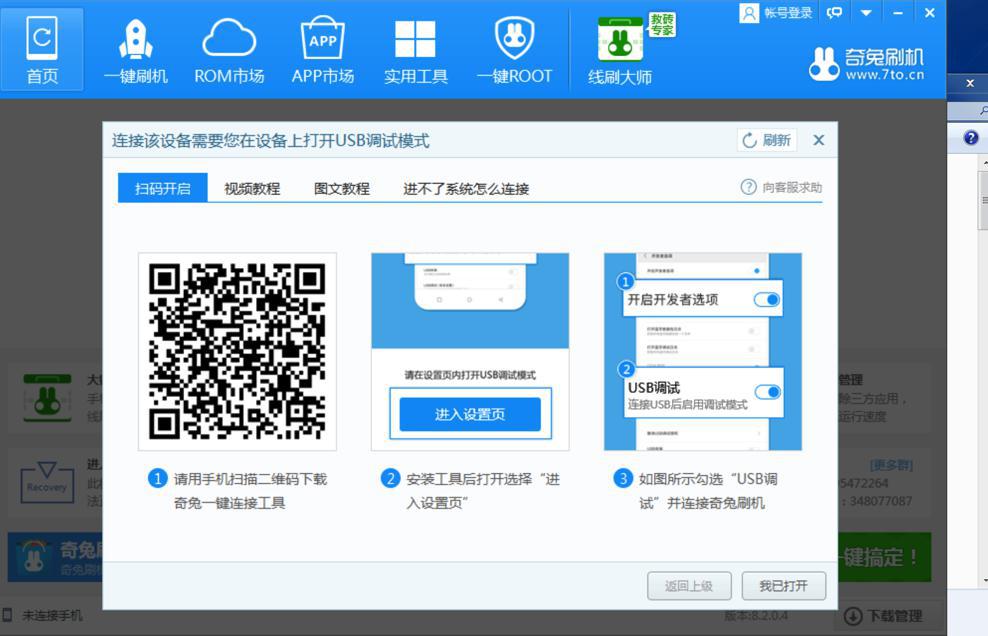Click the Recovery icon in background
This screenshot has height=636, width=988.
[x=46, y=482]
